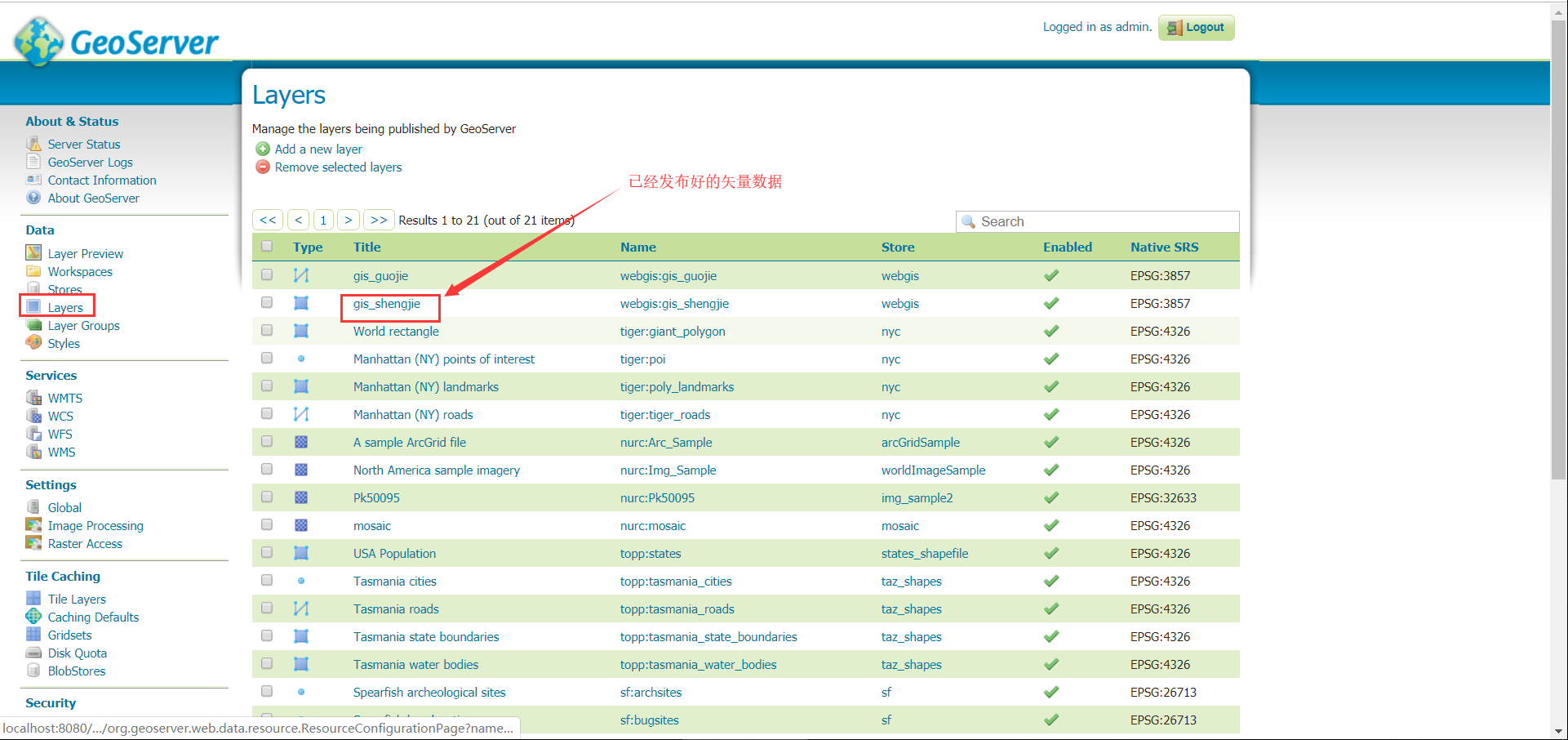Click the Styles palette icon
The height and width of the screenshot is (740, 1568).
(x=33, y=343)
